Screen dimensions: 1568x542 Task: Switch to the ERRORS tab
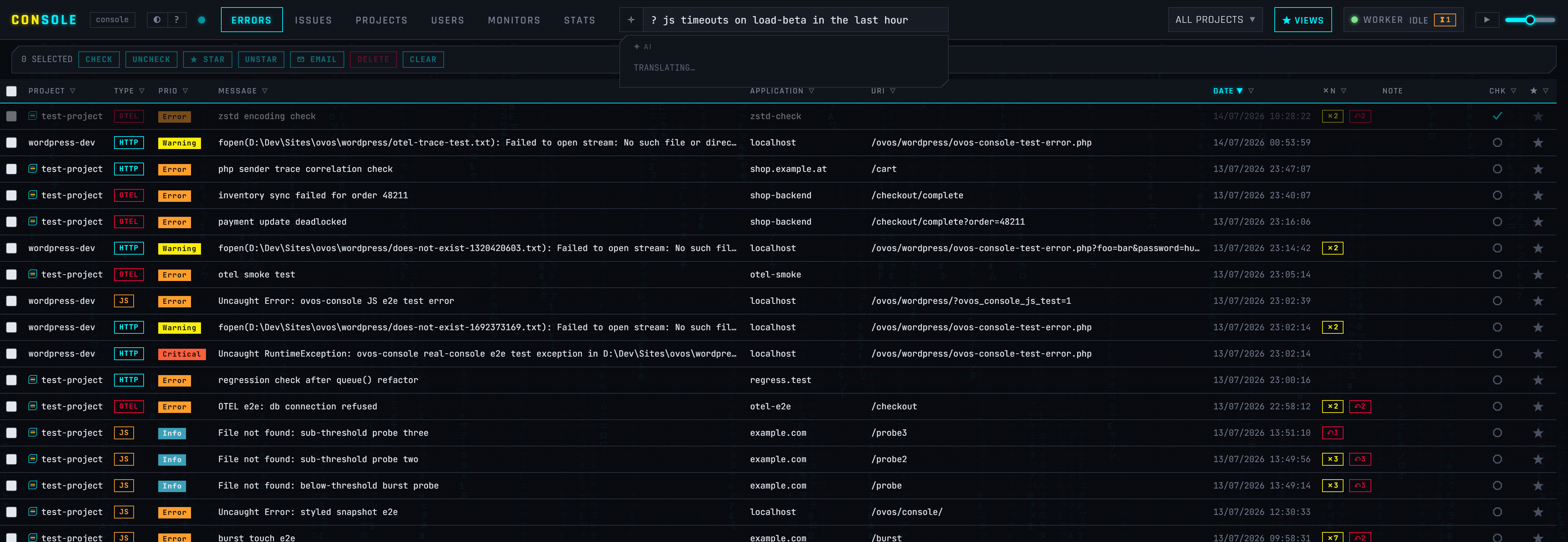(x=251, y=20)
